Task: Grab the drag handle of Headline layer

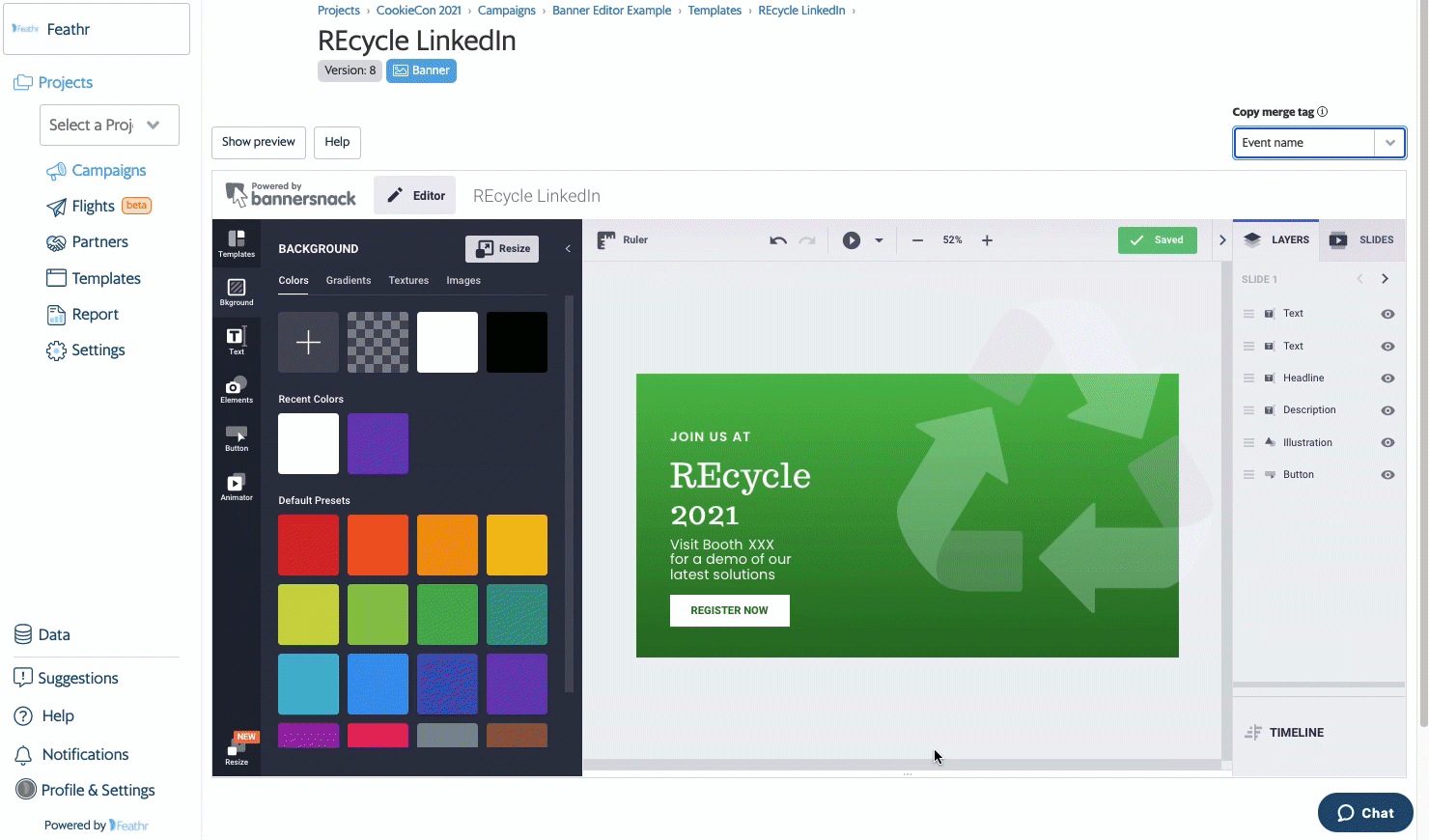Action: pos(1248,378)
